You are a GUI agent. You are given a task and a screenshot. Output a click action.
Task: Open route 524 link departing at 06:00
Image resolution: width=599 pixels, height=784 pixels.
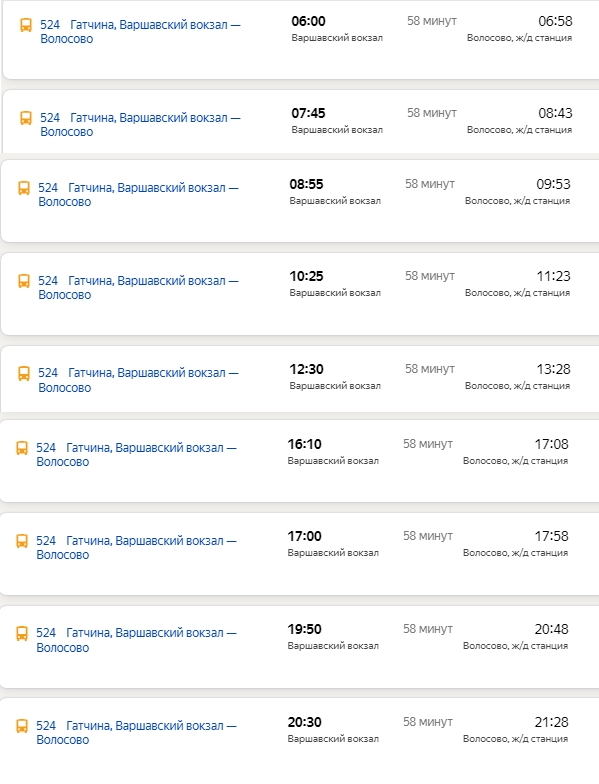(x=140, y=32)
